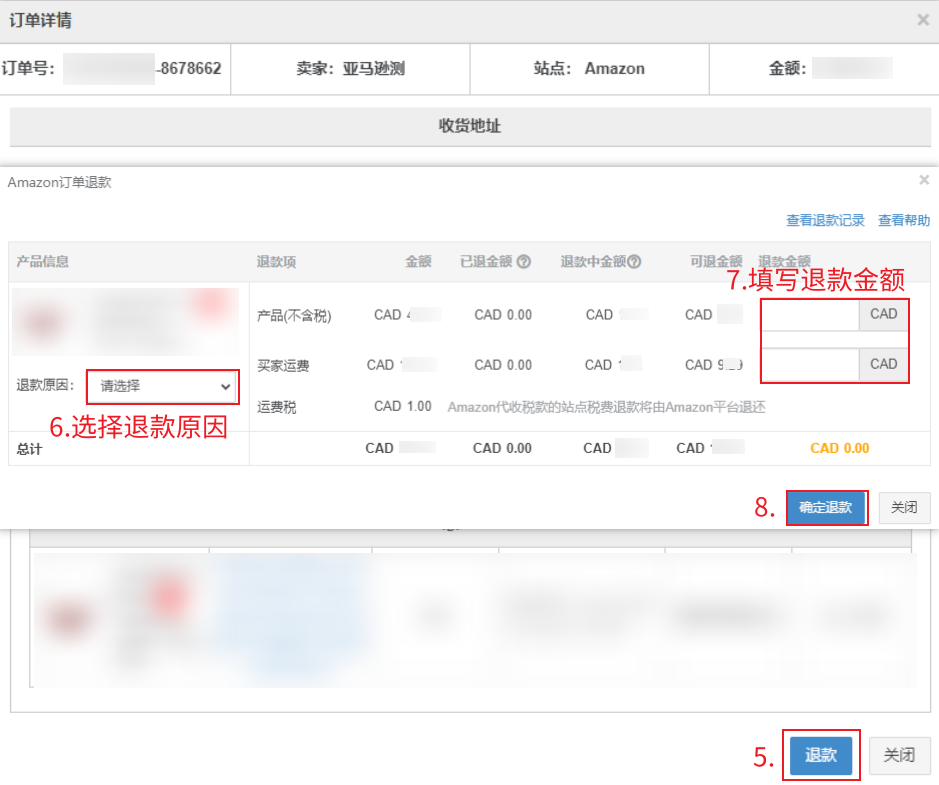The height and width of the screenshot is (785, 939).
Task: Open the 查看帮助 link
Action: pos(904,220)
